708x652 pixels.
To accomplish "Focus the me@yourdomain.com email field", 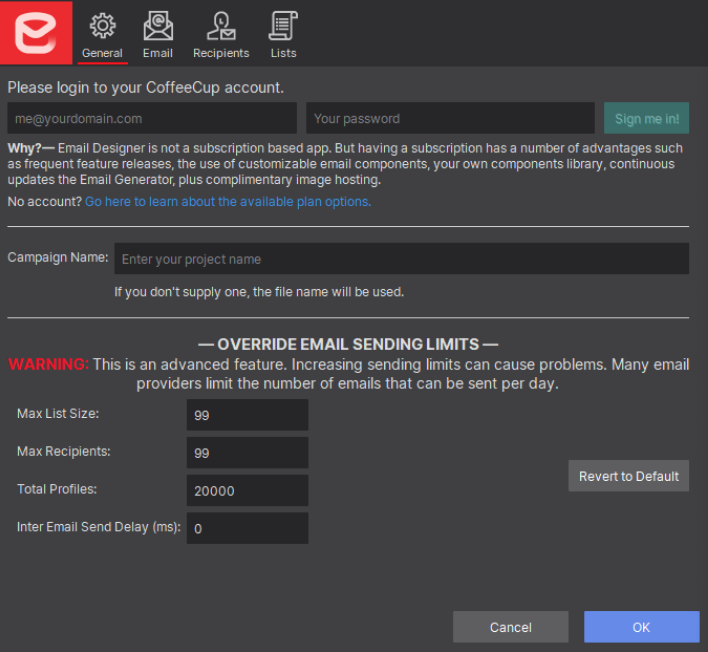I will (x=152, y=118).
